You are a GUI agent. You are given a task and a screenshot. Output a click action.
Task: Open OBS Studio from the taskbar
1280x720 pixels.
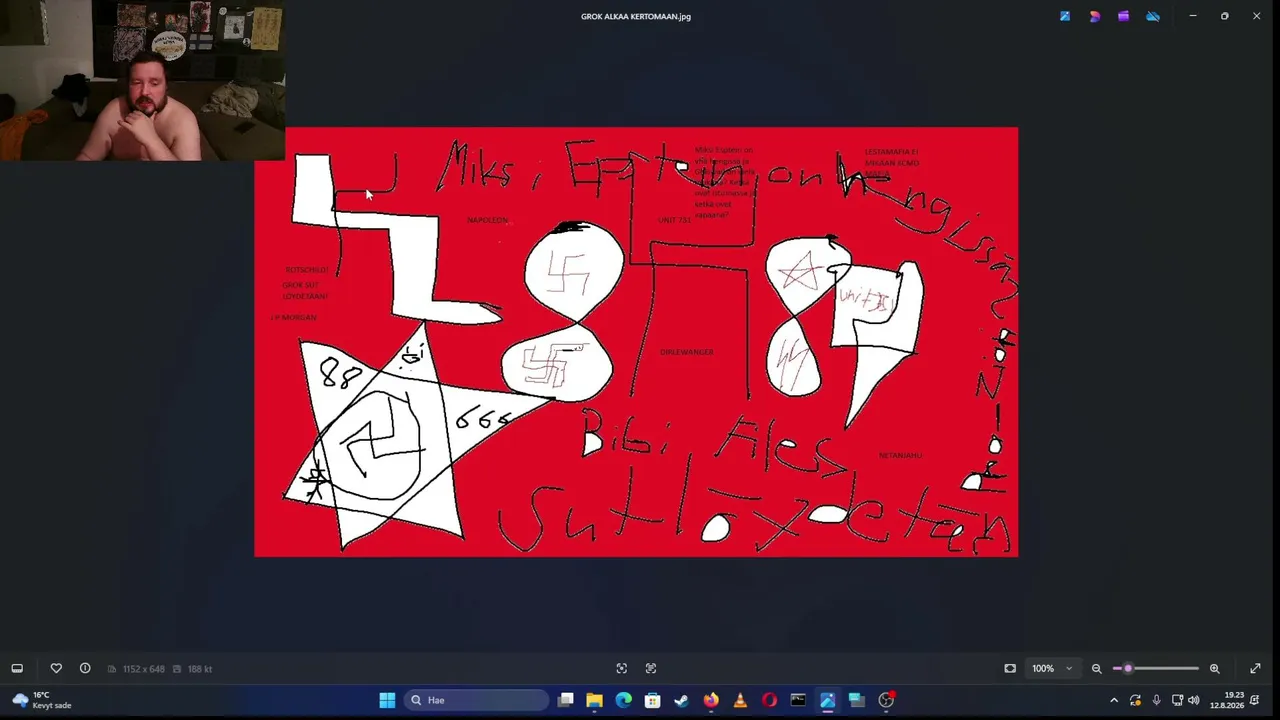886,700
